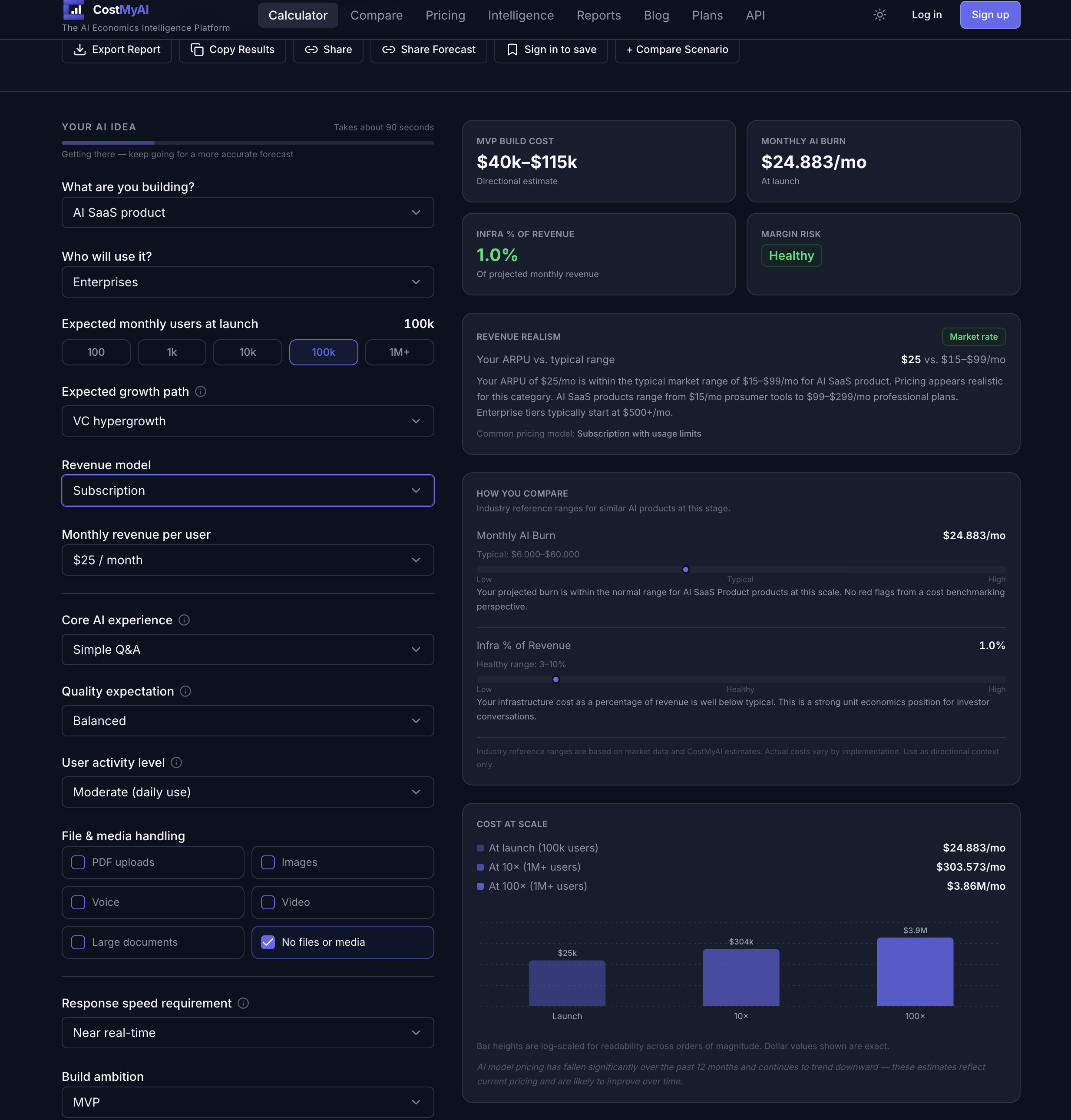Click the Sign in to save button
This screenshot has width=1071, height=1120.
click(x=551, y=50)
